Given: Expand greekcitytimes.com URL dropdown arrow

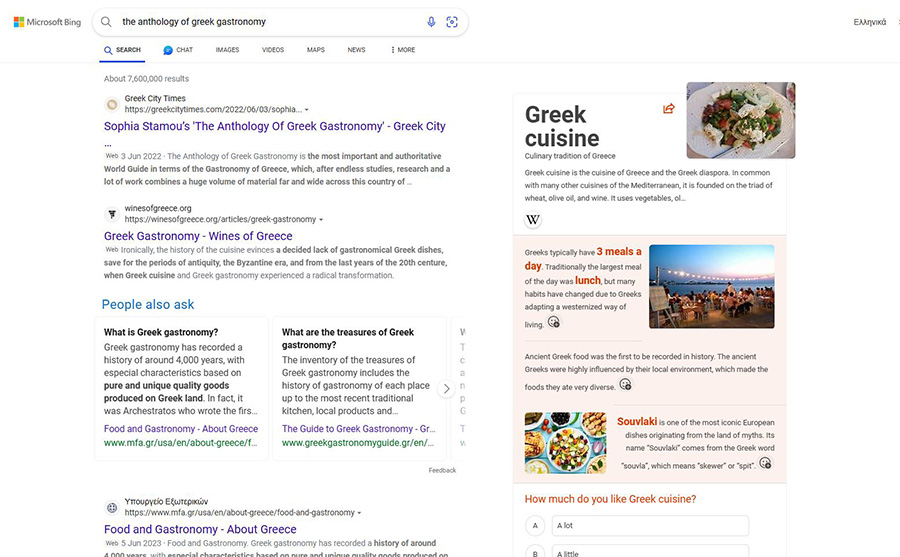Looking at the screenshot, I should pyautogui.click(x=307, y=110).
